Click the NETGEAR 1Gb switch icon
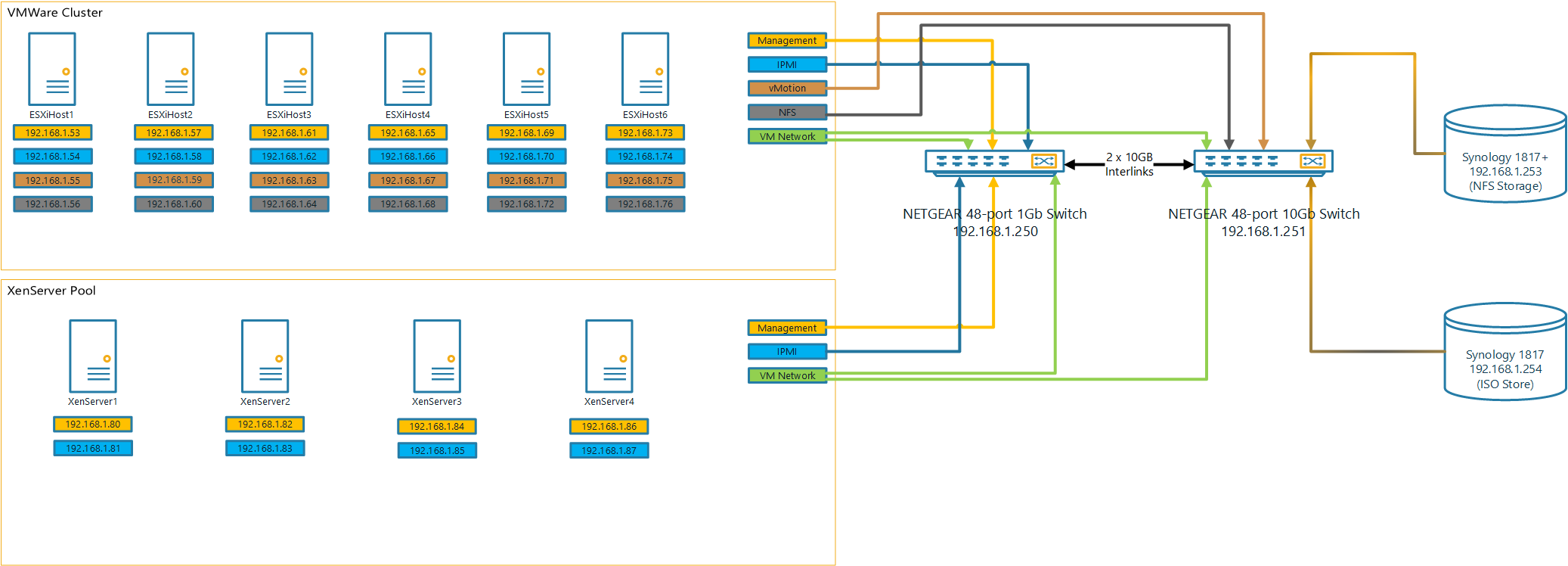This screenshot has height=566, width=1568. pos(994,162)
